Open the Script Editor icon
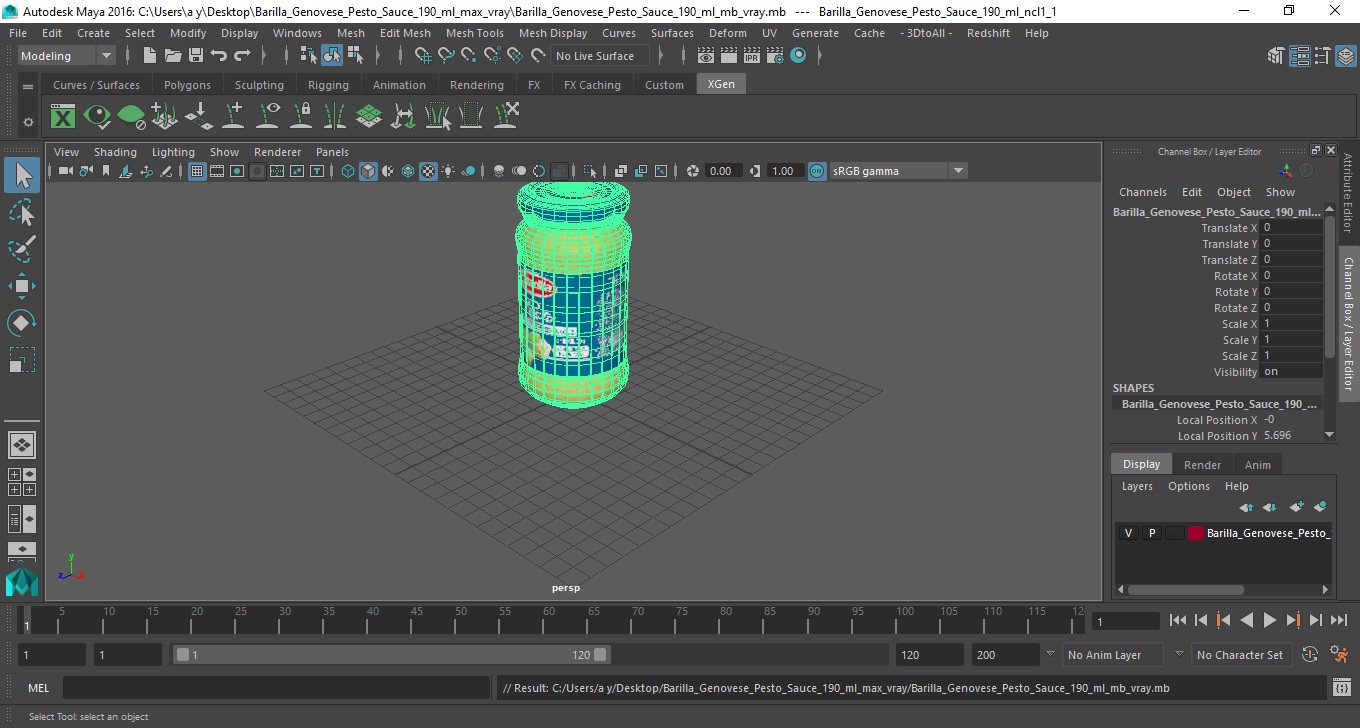The image size is (1360, 728). pyautogui.click(x=1342, y=688)
